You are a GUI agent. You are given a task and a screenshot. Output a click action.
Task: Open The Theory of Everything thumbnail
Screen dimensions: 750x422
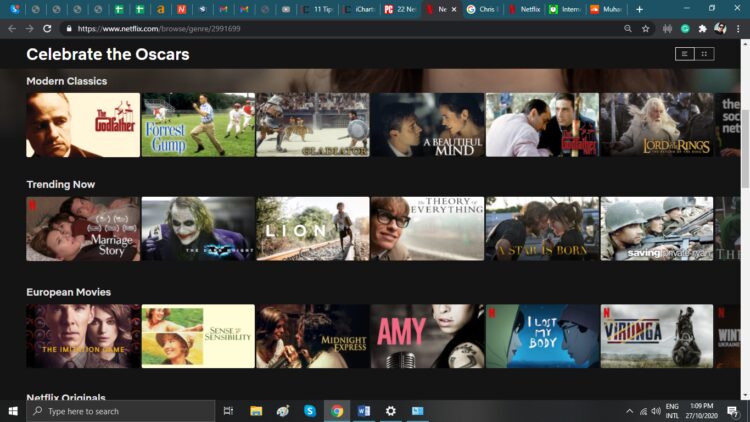pyautogui.click(x=428, y=229)
